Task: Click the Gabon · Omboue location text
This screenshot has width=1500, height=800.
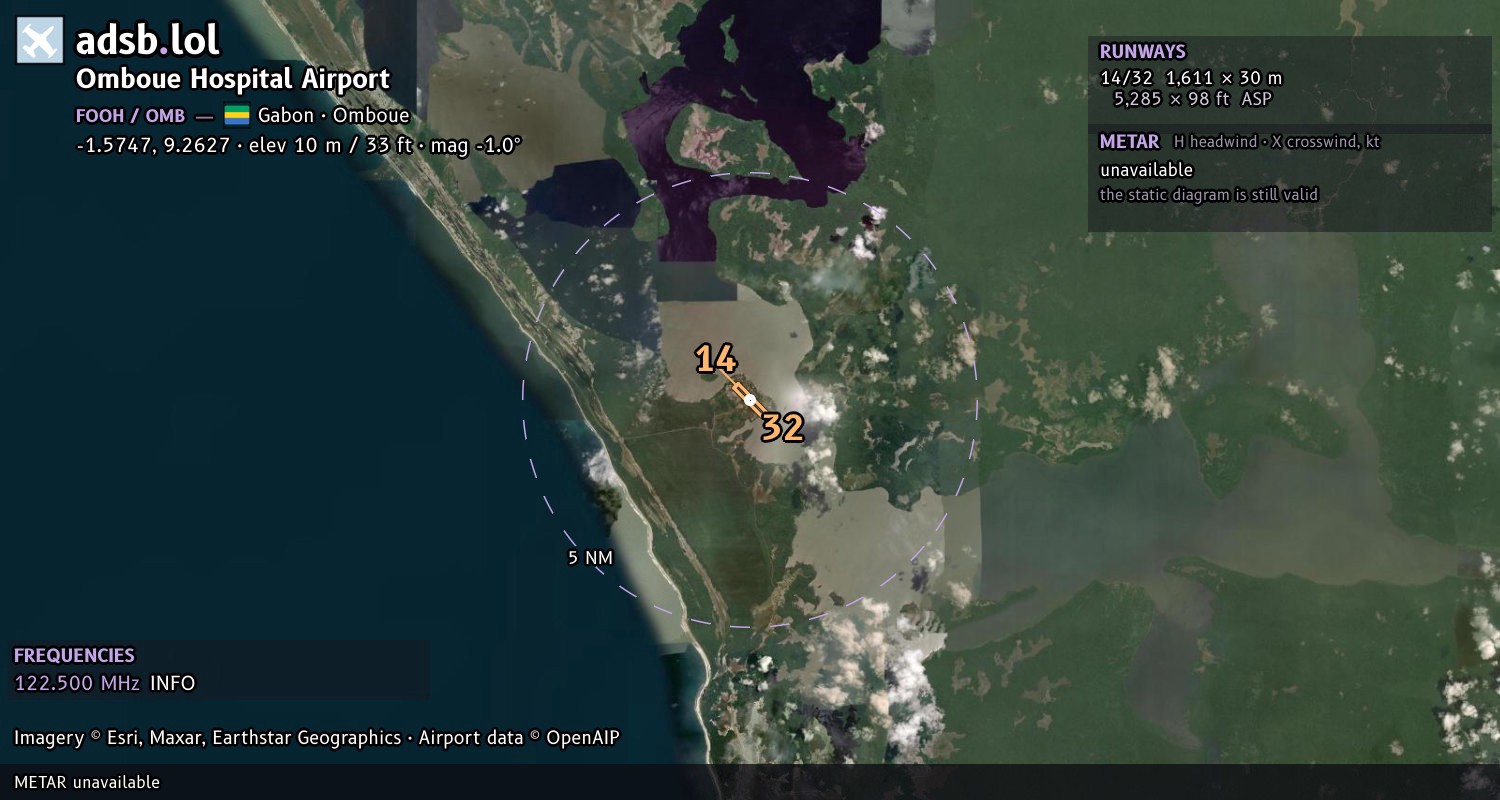Action: click(x=333, y=115)
